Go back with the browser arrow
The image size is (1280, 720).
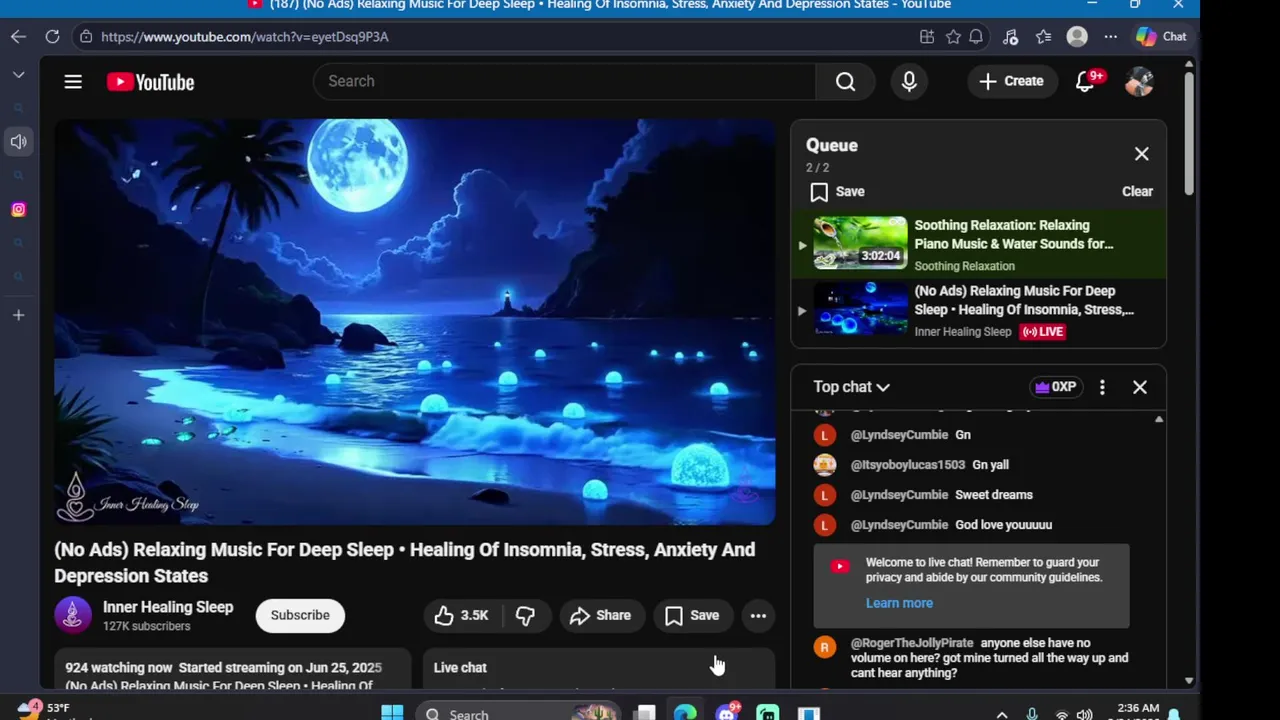pyautogui.click(x=18, y=36)
